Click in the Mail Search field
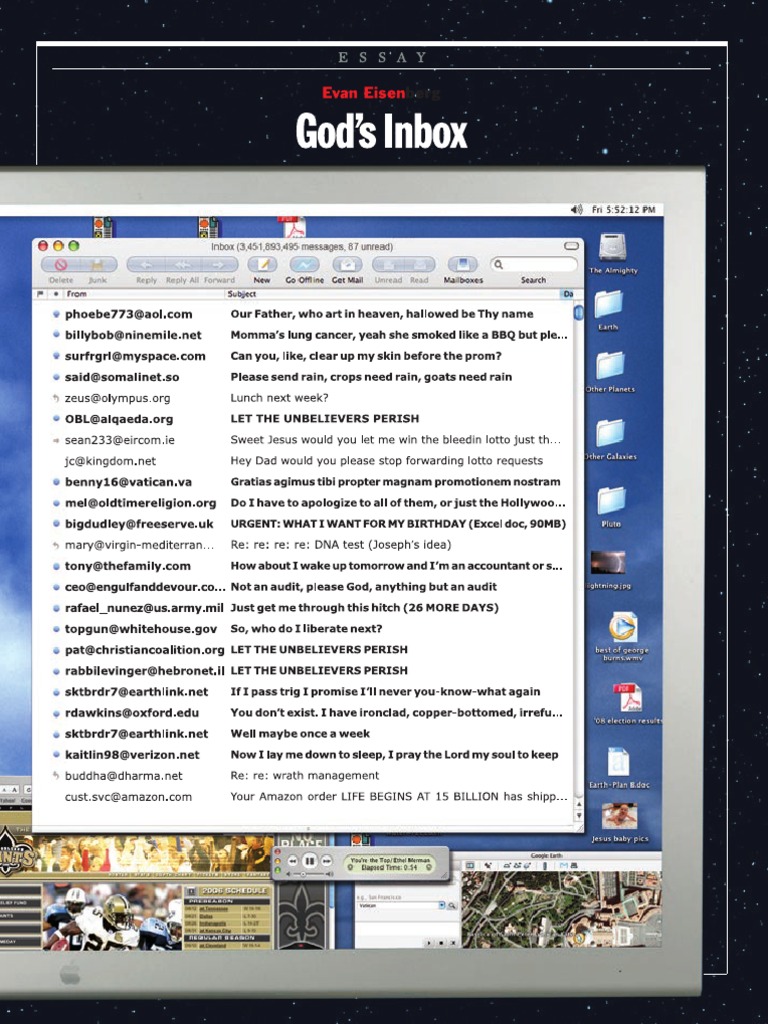Viewport: 768px width, 1024px height. tap(534, 264)
